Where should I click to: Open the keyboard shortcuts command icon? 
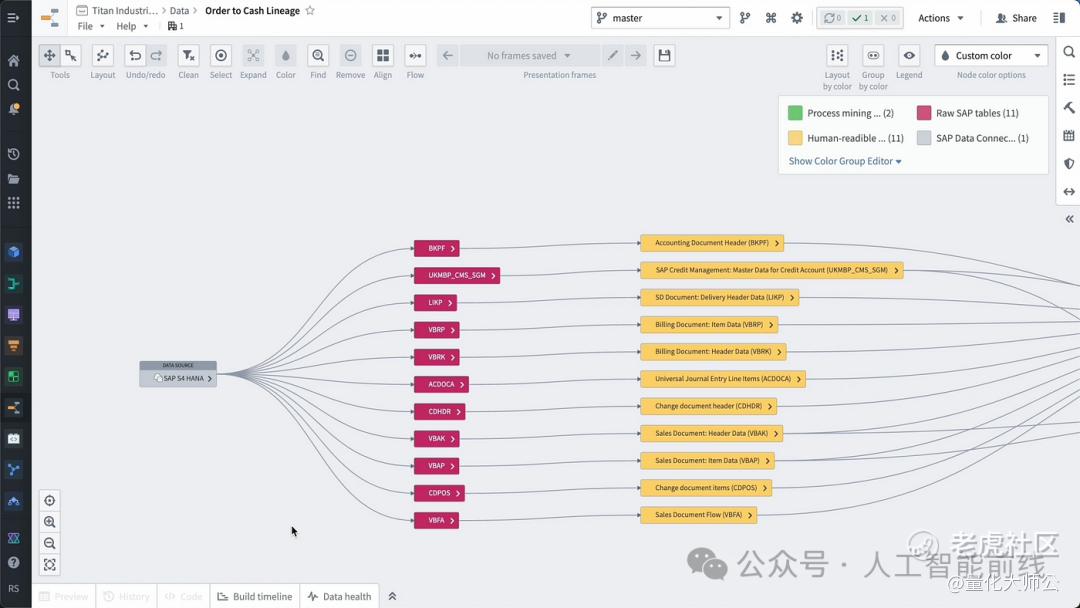771,18
